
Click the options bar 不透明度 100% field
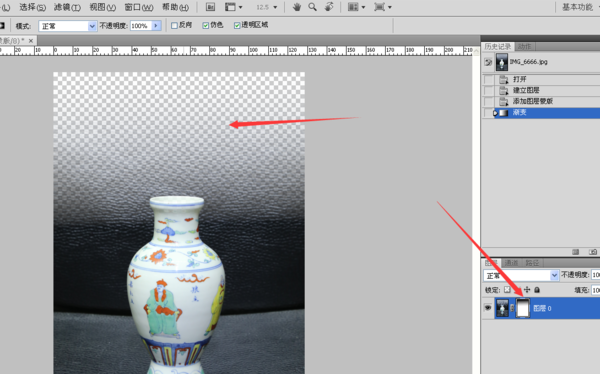141,26
